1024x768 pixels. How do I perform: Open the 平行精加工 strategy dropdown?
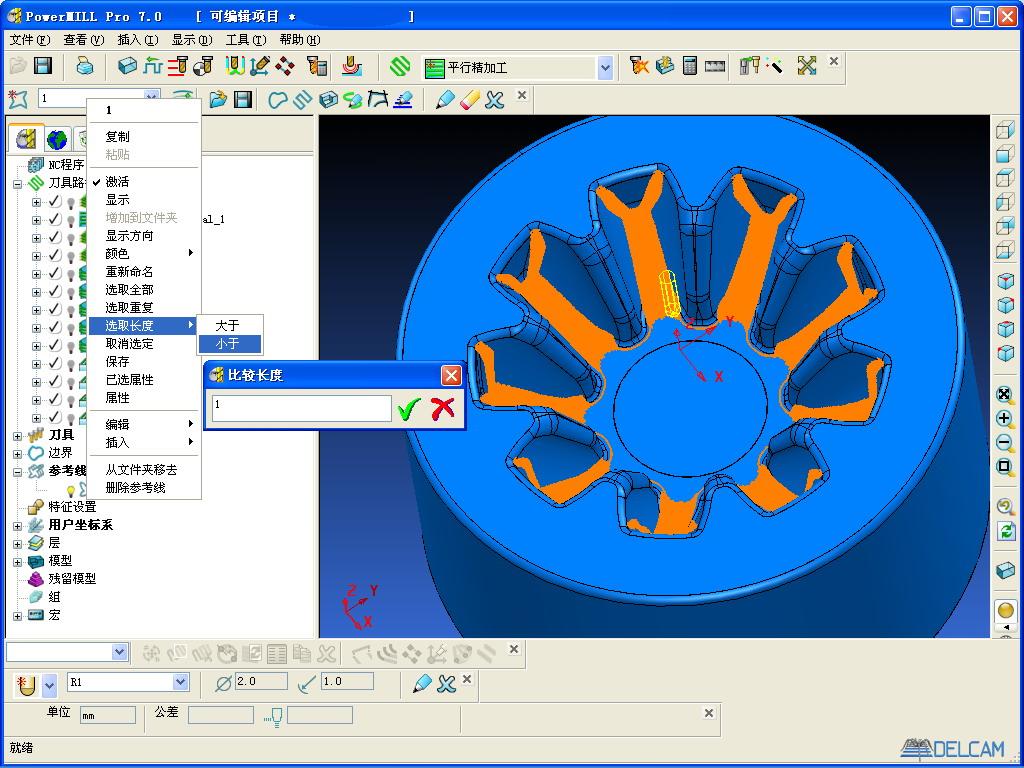point(605,67)
